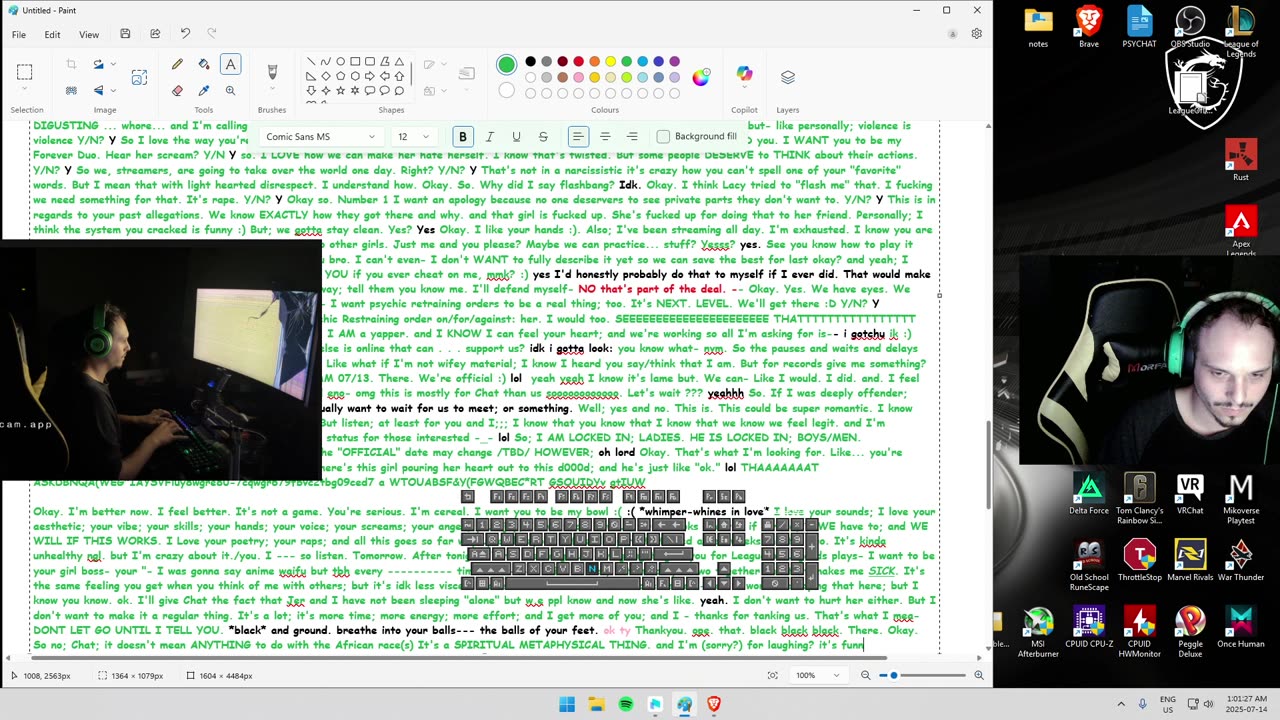The height and width of the screenshot is (720, 1280).
Task: Toggle Bold text formatting
Action: (462, 137)
